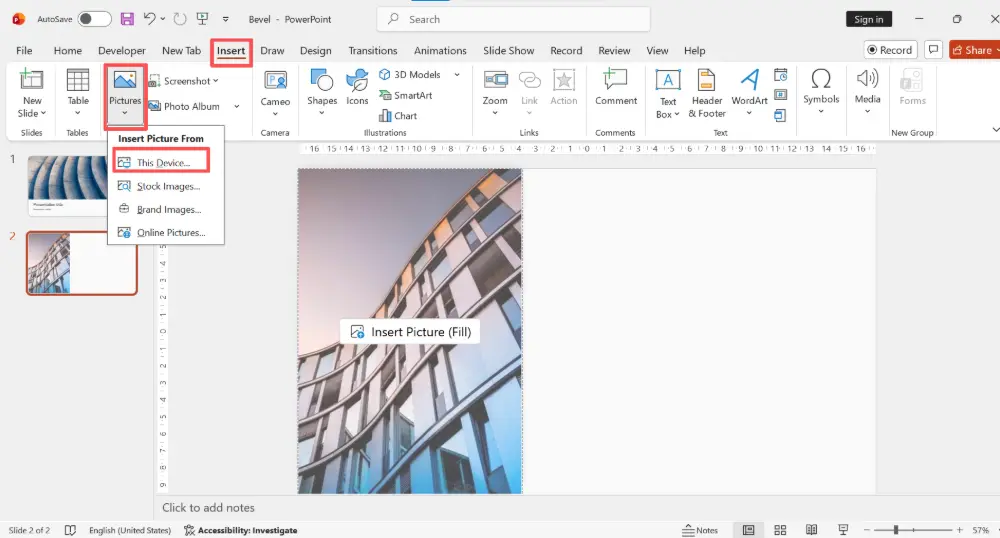Viewport: 1000px width, 538px height.
Task: Click the Share button
Action: coord(974,50)
